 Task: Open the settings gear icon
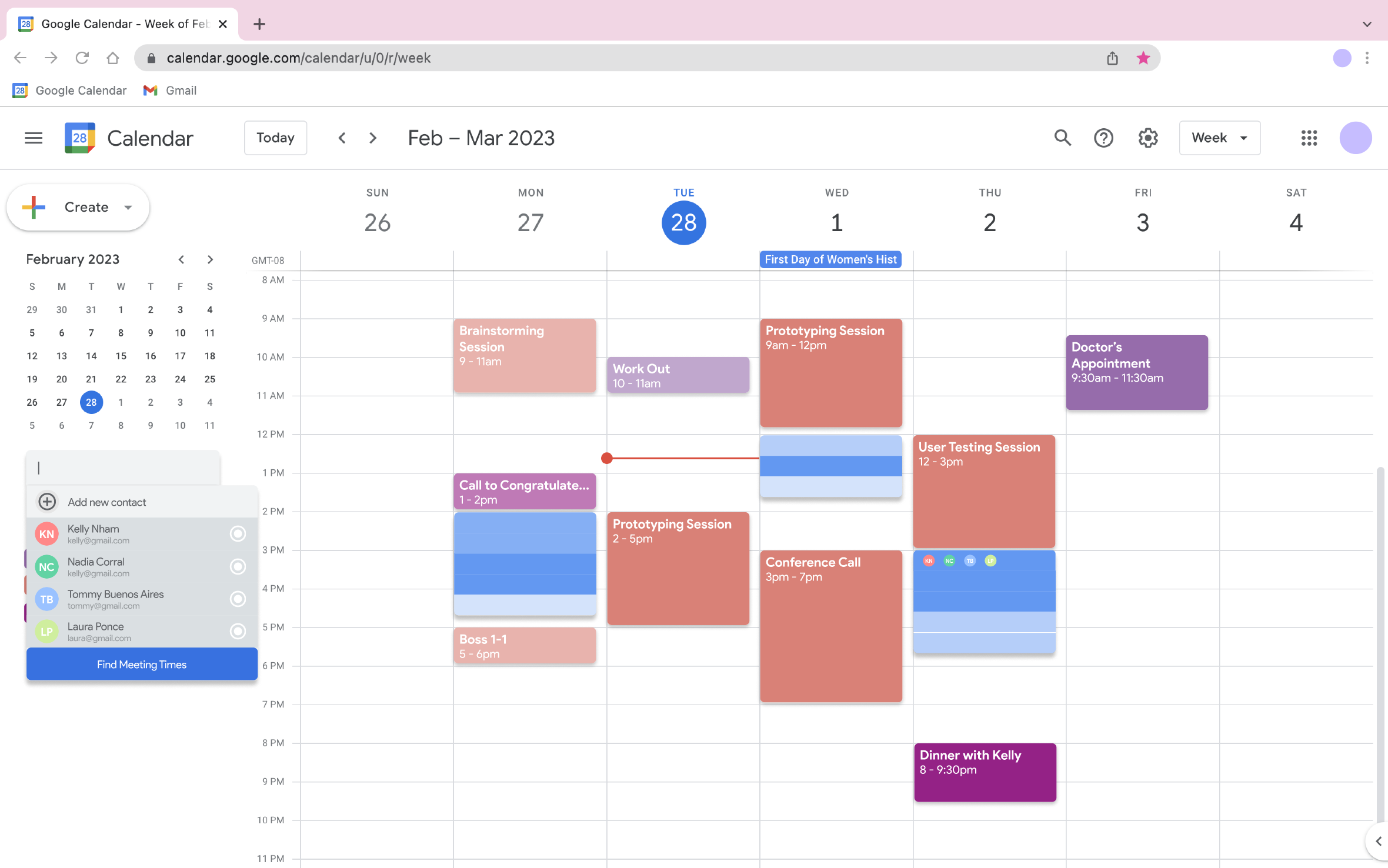pyautogui.click(x=1147, y=138)
